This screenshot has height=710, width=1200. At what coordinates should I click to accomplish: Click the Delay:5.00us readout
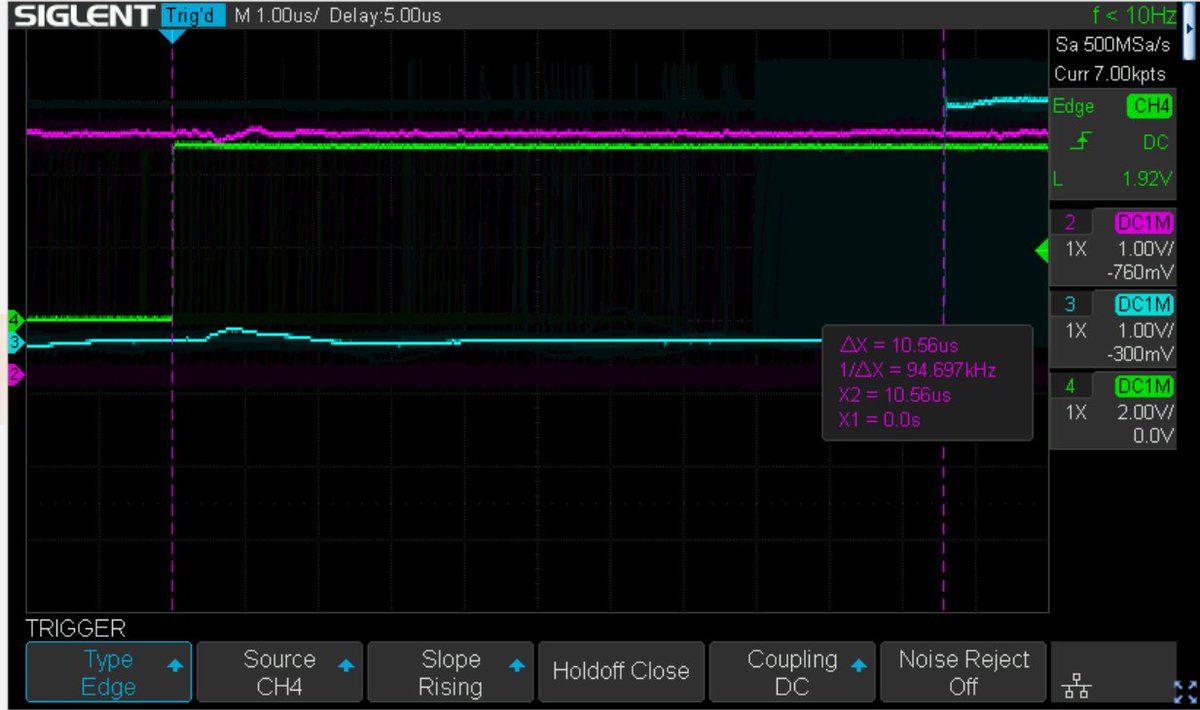384,16
